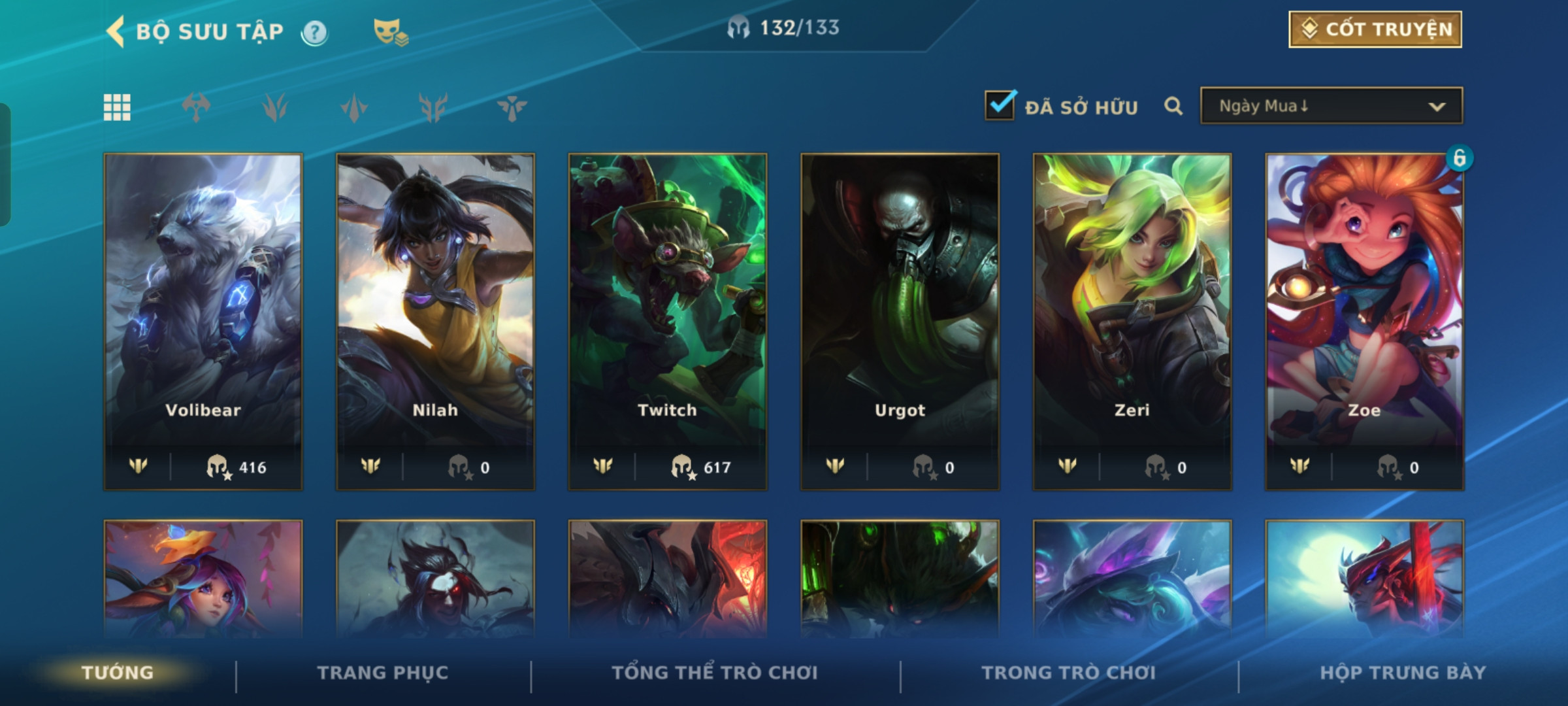
Task: Switch to the Trang Phục tab
Action: click(x=383, y=673)
